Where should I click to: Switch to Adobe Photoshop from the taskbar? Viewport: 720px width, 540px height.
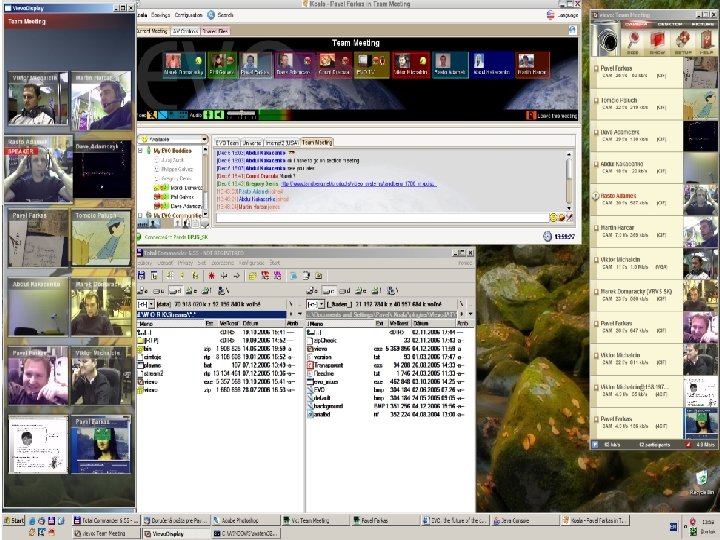click(x=245, y=520)
